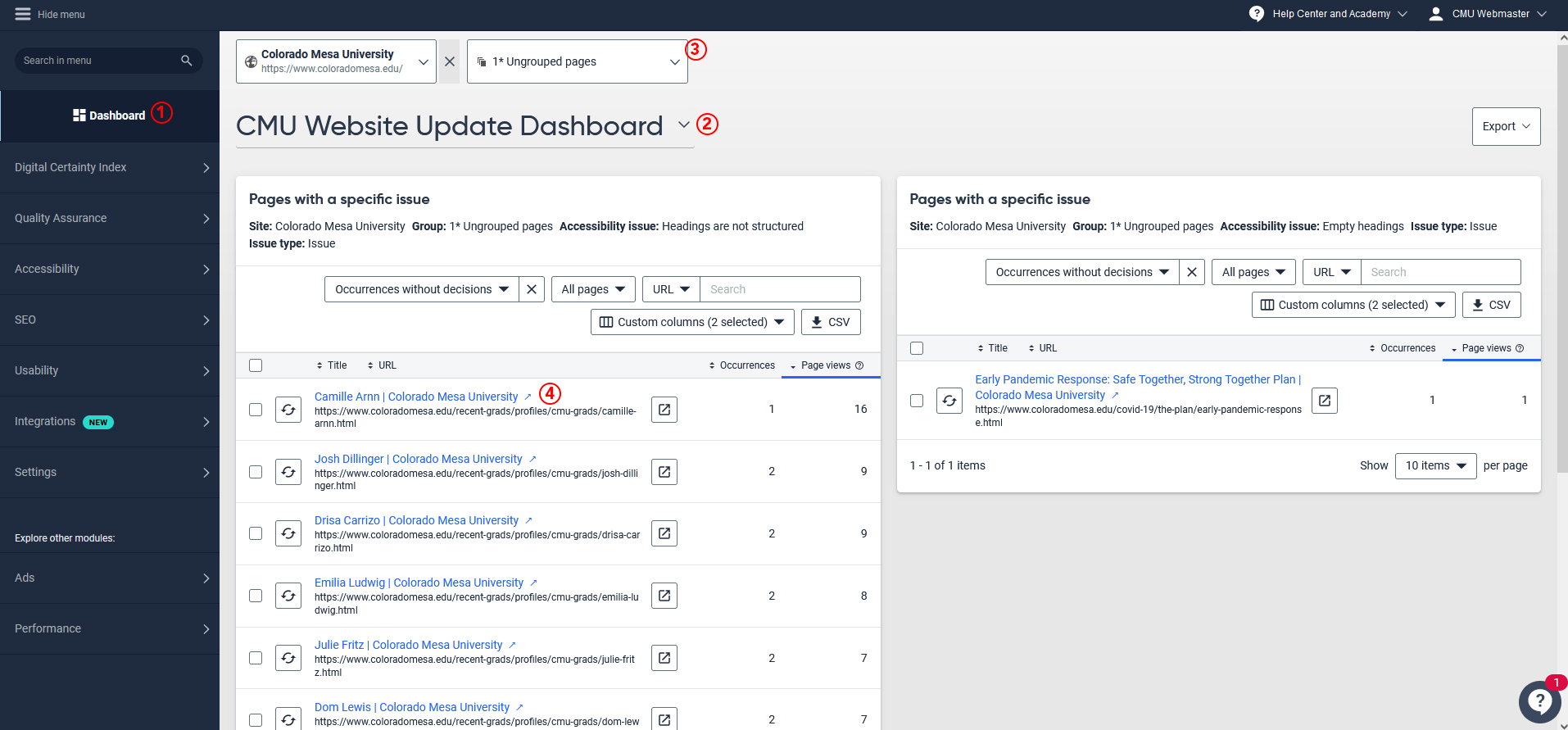Click the left panel Search input

[780, 289]
